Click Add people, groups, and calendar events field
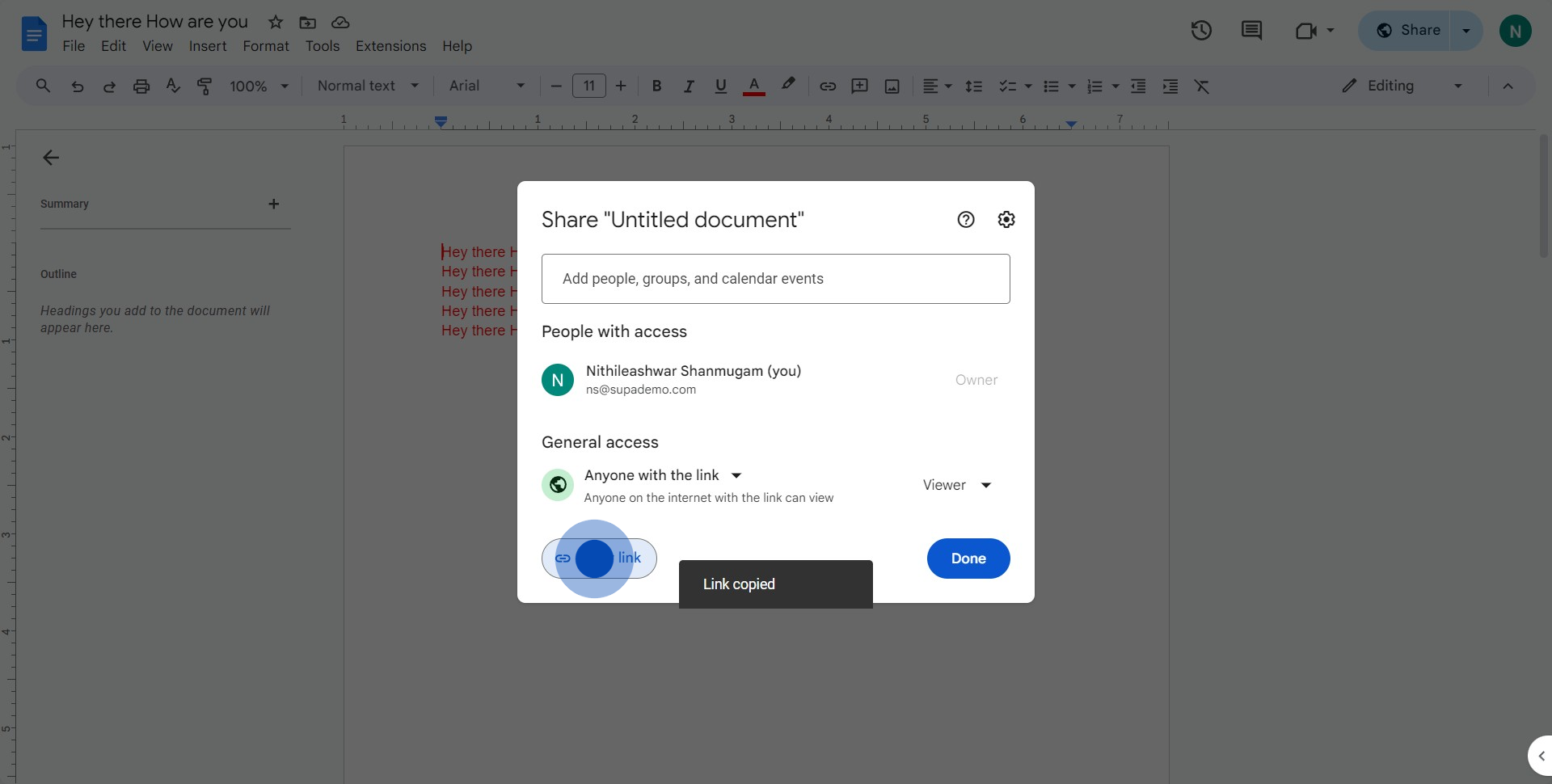Viewport: 1552px width, 784px height. pos(776,279)
